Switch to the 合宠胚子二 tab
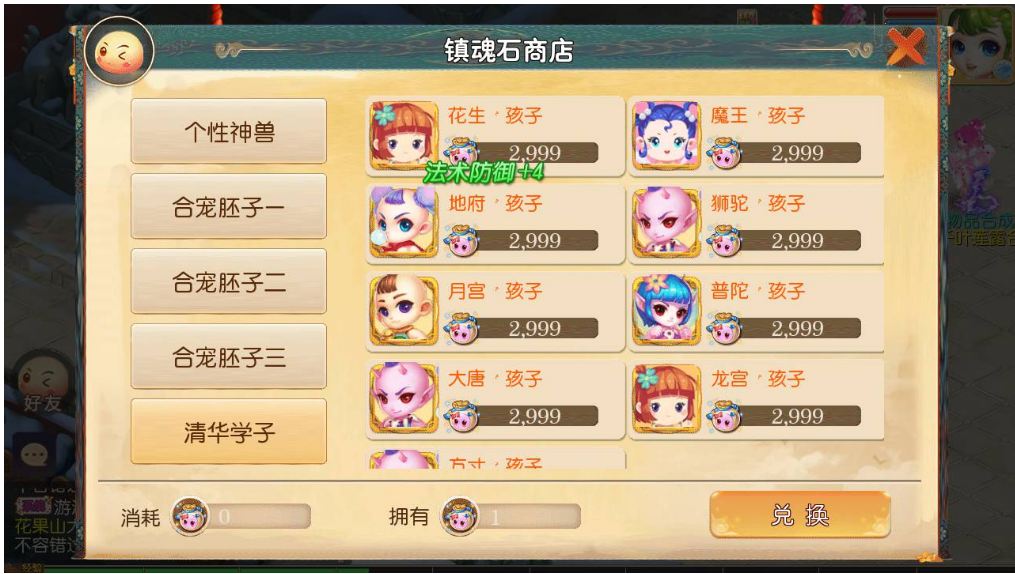 click(229, 281)
